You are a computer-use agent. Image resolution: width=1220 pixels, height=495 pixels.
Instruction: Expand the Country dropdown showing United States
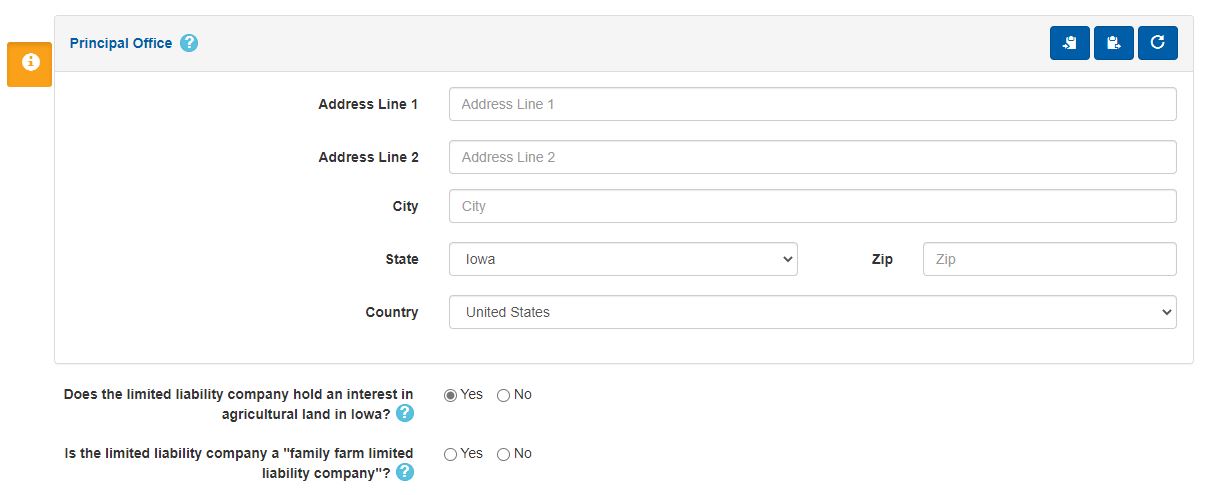pyautogui.click(x=812, y=312)
